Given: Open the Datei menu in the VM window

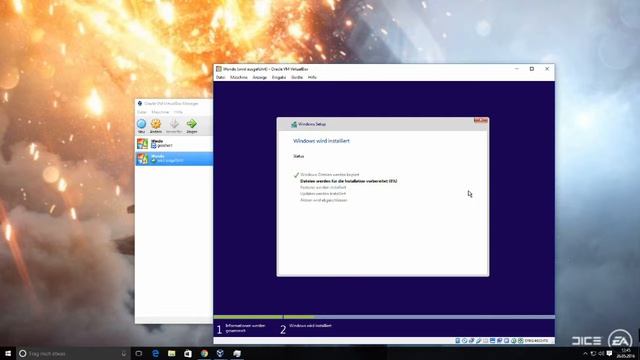Looking at the screenshot, I should coord(220,77).
